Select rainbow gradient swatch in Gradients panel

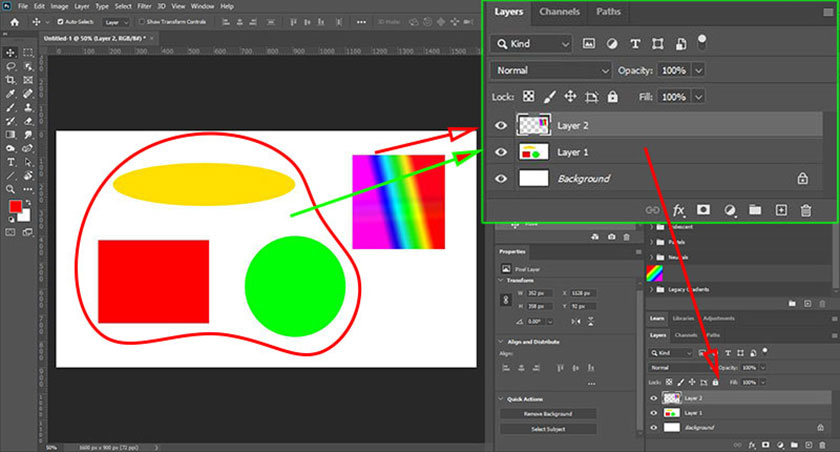tap(655, 274)
